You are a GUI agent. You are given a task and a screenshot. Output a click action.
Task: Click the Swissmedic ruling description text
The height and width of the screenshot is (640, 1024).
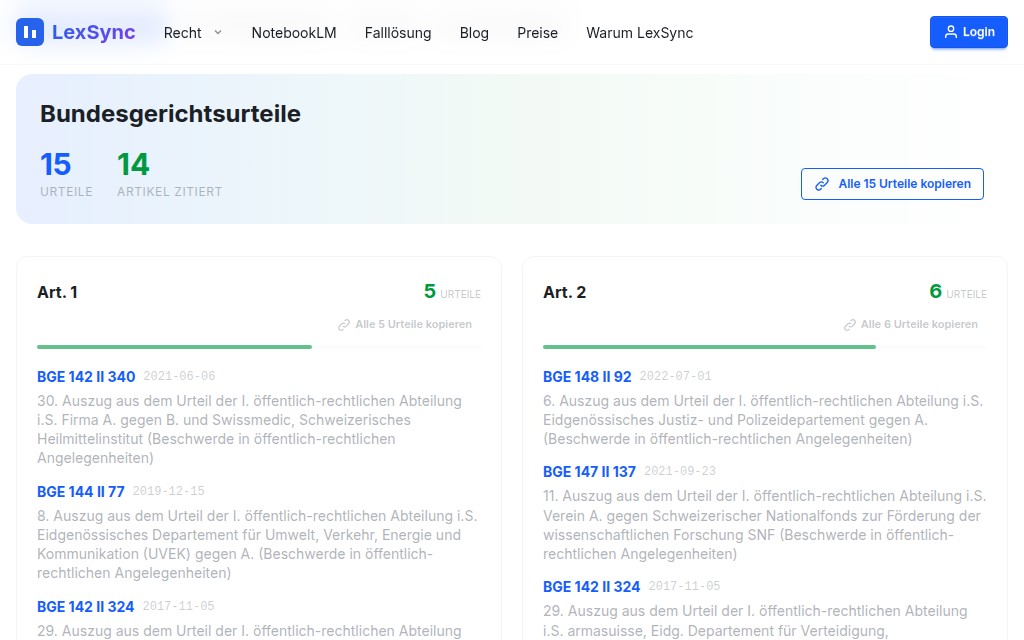tap(249, 430)
